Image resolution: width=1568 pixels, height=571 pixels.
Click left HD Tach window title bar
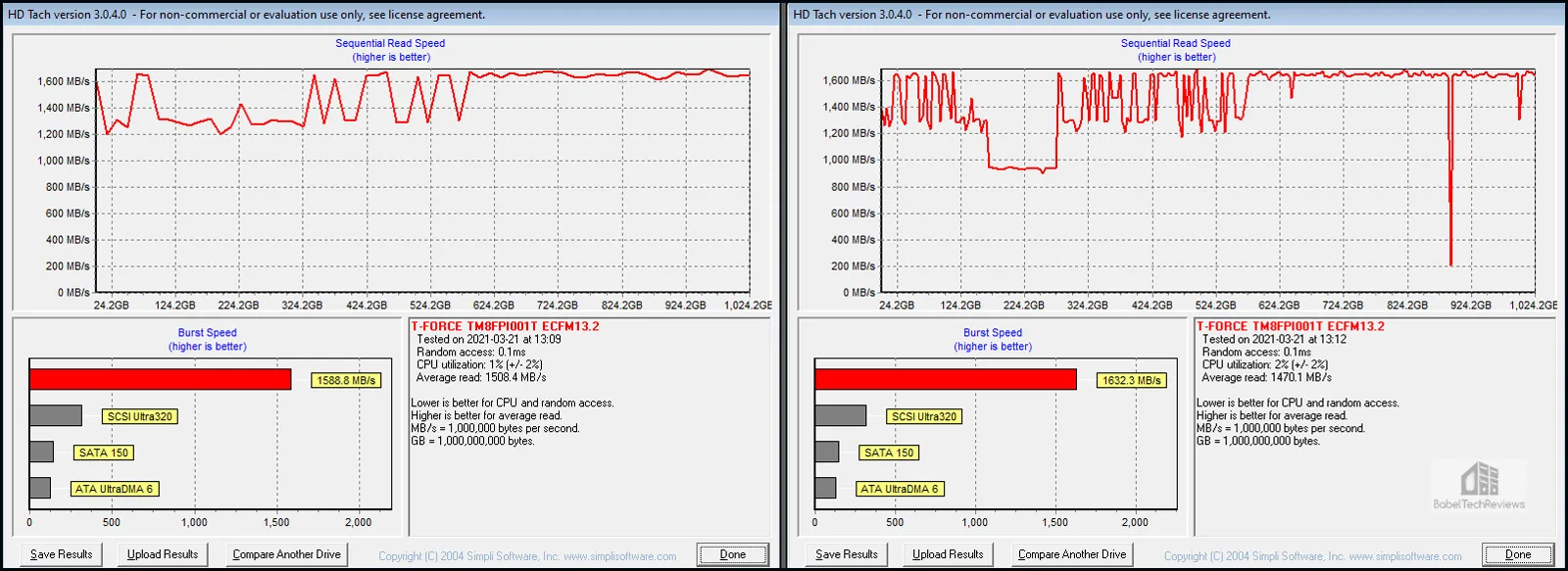click(390, 14)
